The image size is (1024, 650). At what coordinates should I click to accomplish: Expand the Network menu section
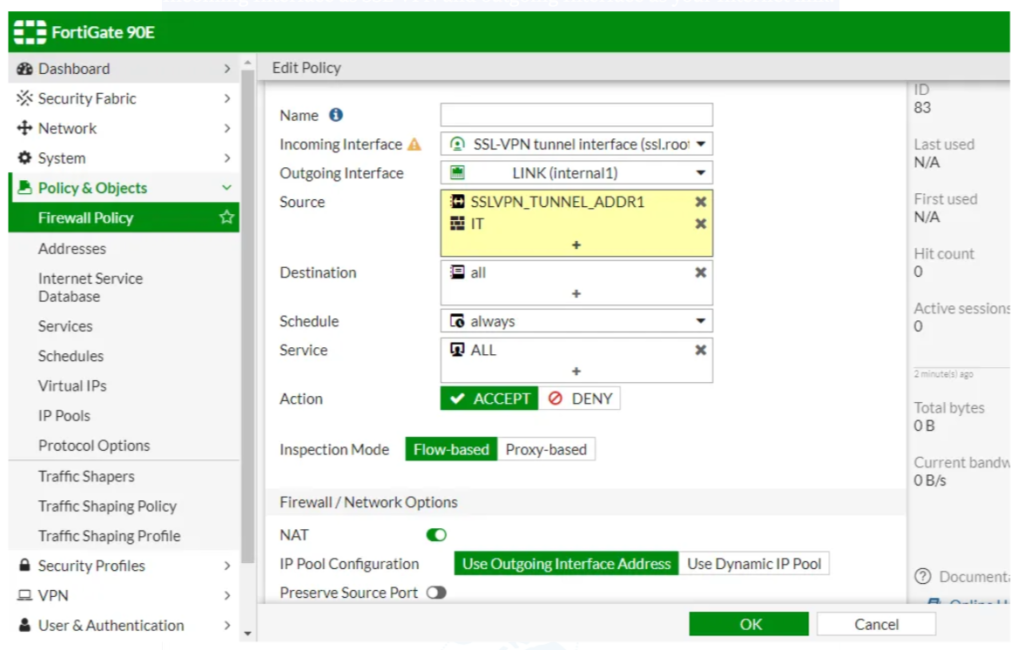pyautogui.click(x=124, y=128)
